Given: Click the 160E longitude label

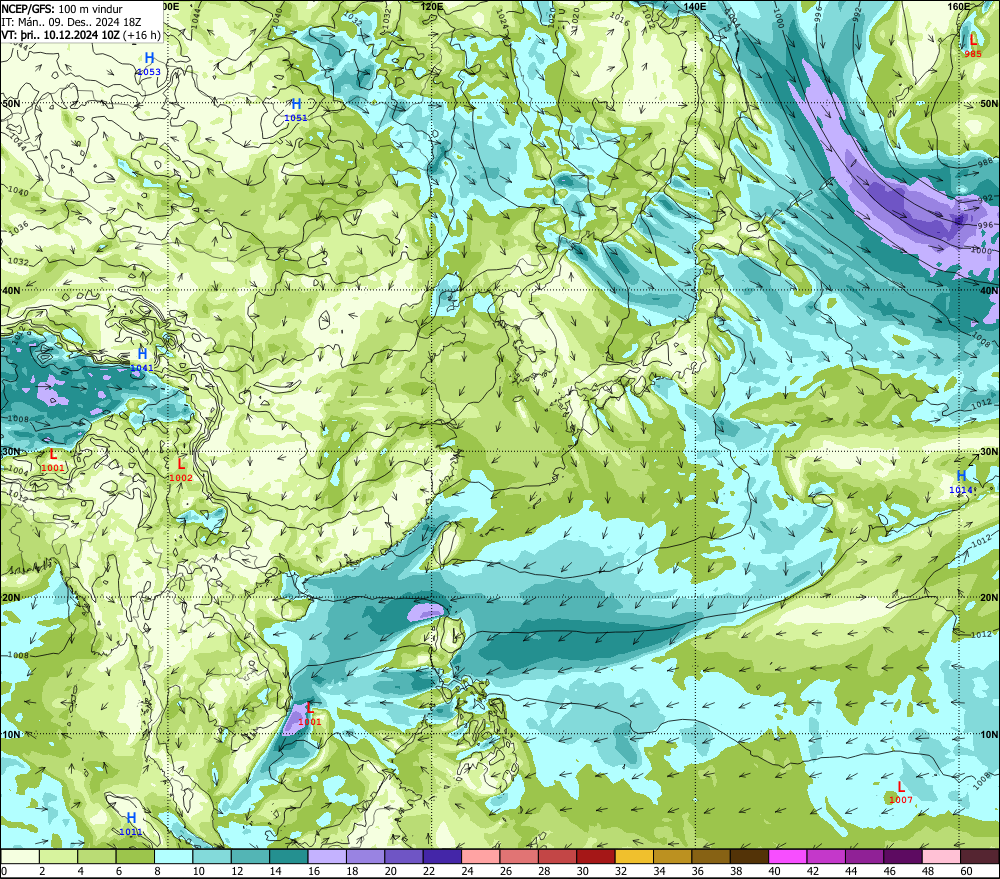Looking at the screenshot, I should [x=959, y=6].
